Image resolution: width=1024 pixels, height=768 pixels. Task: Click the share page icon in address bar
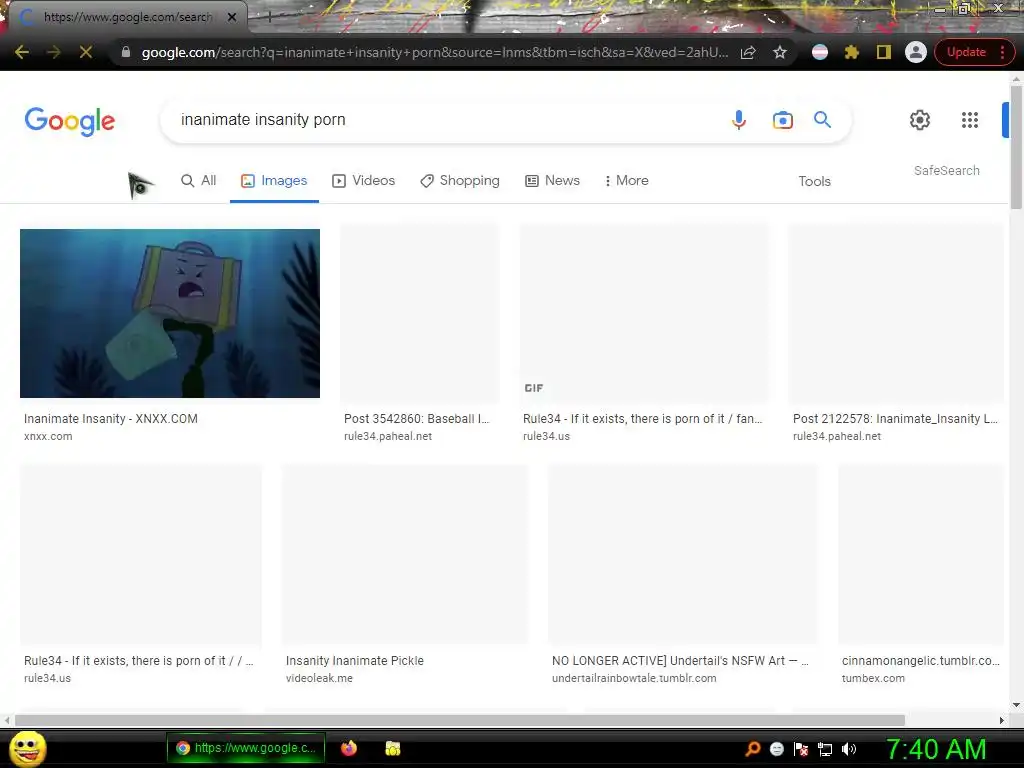[748, 52]
